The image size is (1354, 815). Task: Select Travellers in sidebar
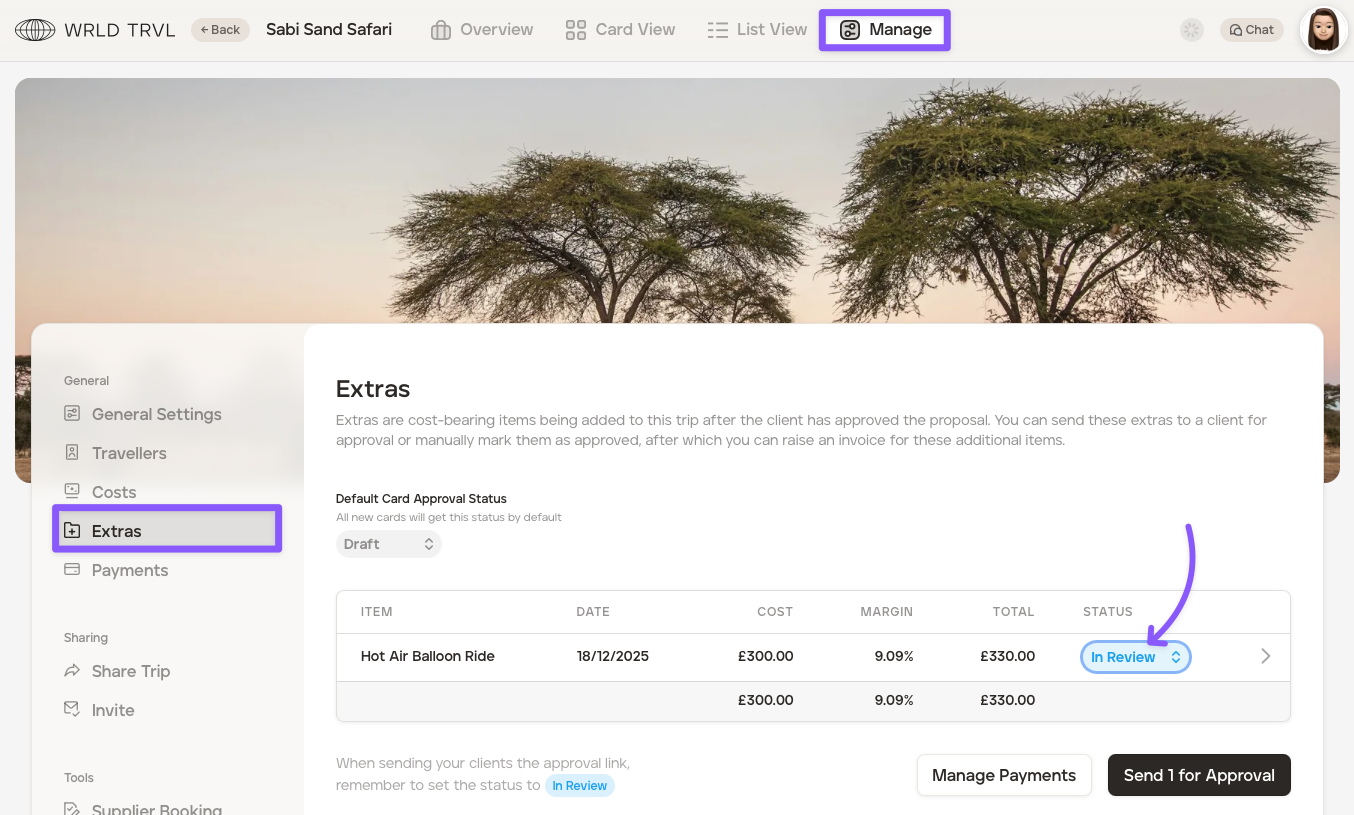click(x=129, y=453)
